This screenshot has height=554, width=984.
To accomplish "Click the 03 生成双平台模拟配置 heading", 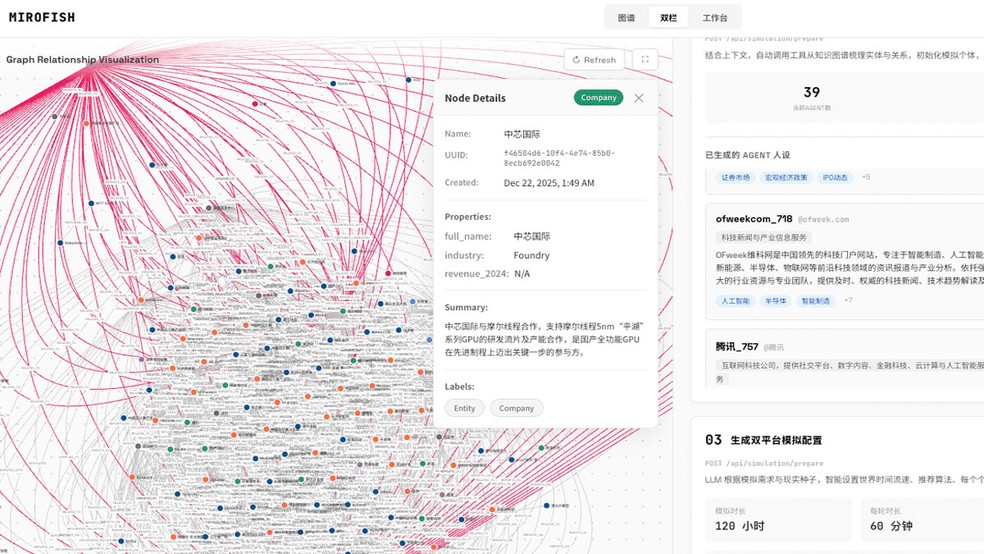I will coord(763,440).
